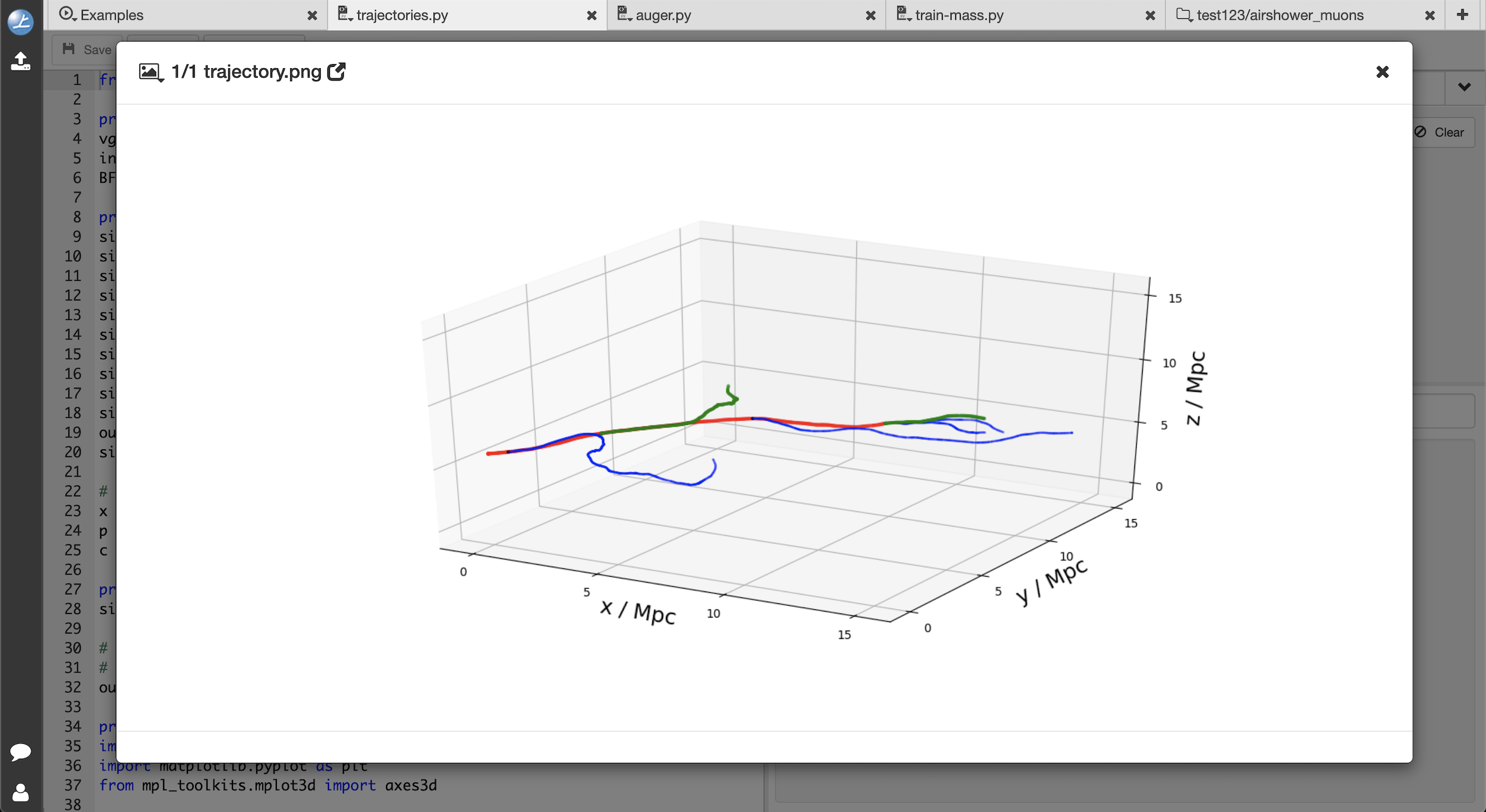Close the auger.py tab

pos(870,15)
